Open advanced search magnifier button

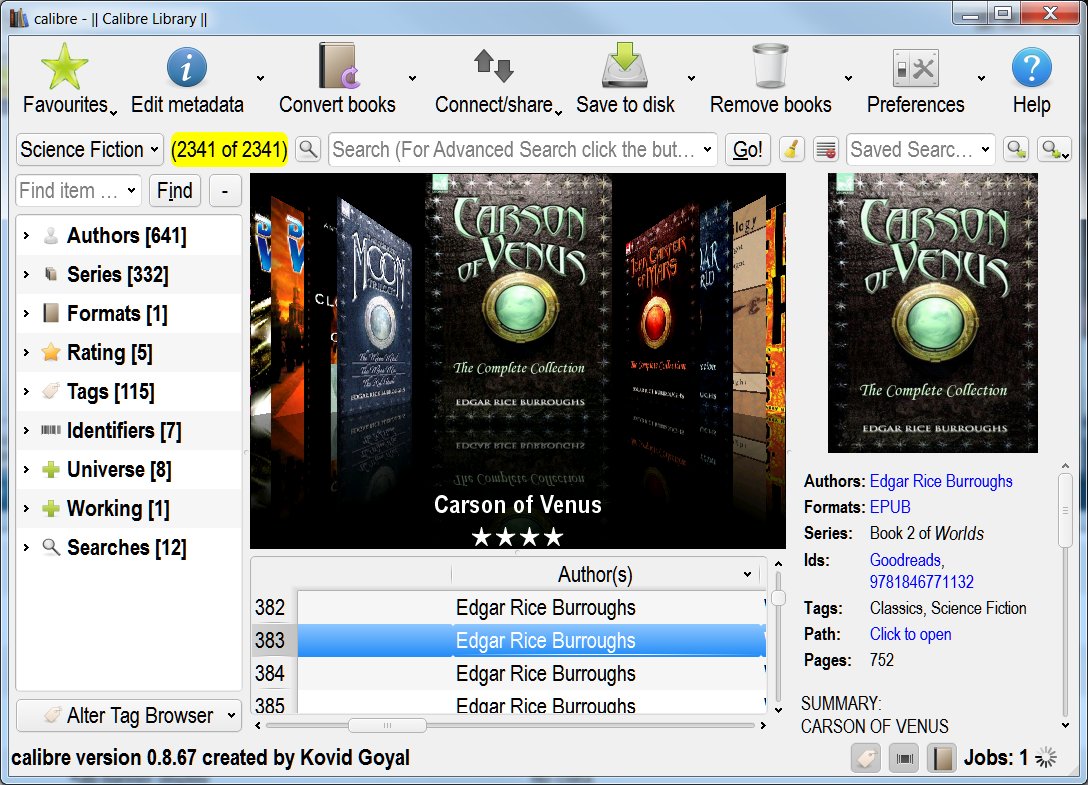[308, 149]
